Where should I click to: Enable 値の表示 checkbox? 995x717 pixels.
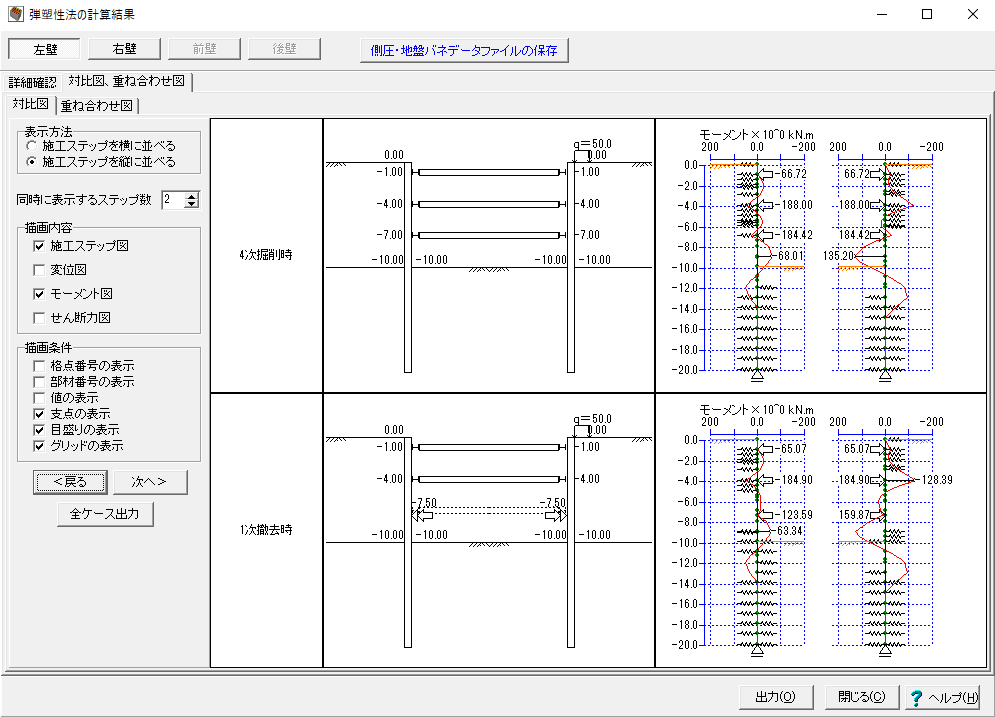pyautogui.click(x=39, y=398)
